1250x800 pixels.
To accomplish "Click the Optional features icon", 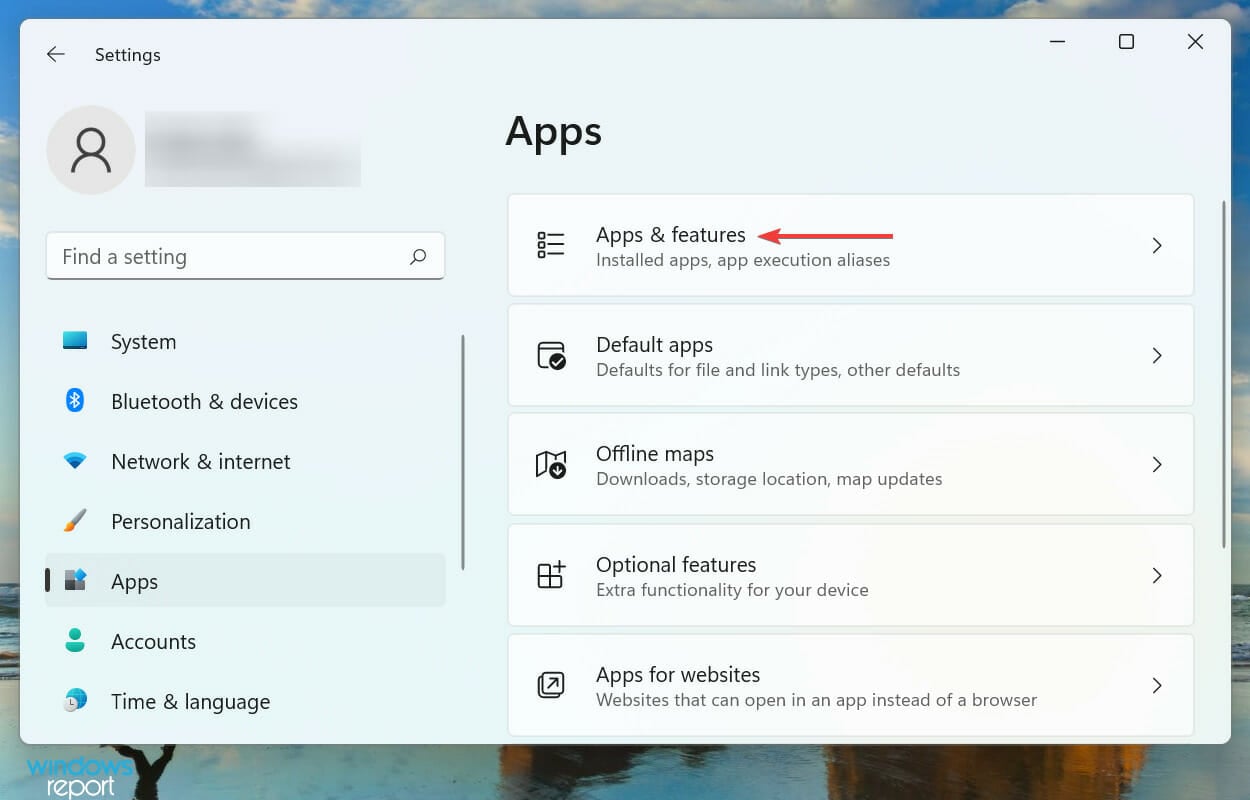I will (x=550, y=575).
